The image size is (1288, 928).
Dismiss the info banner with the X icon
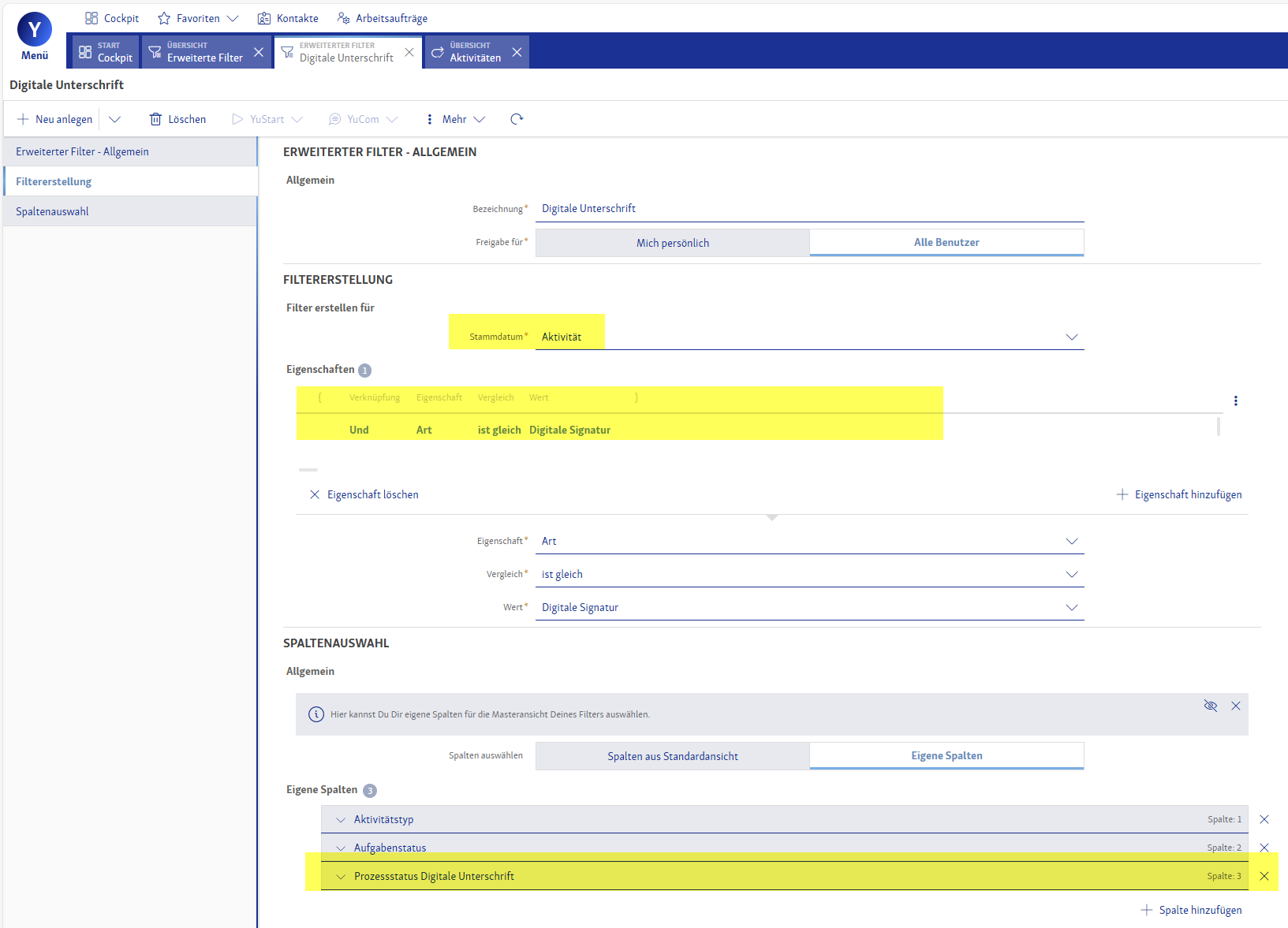[1235, 706]
